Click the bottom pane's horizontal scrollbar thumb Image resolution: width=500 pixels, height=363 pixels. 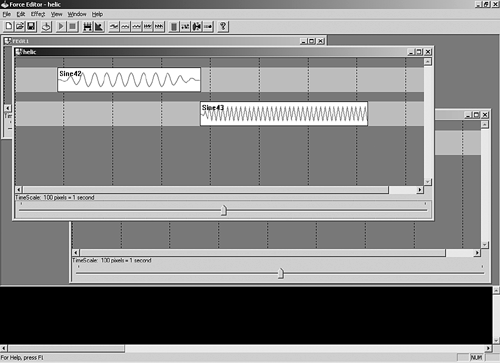pos(66,348)
